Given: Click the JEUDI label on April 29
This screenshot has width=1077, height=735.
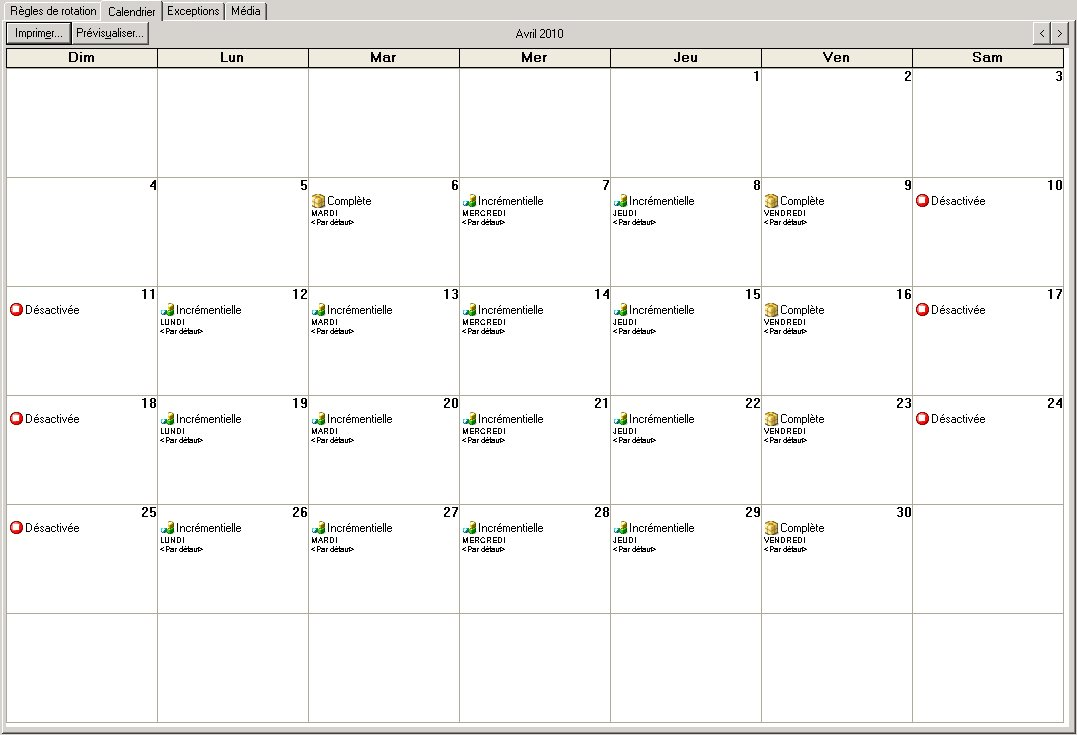Looking at the screenshot, I should [x=625, y=540].
